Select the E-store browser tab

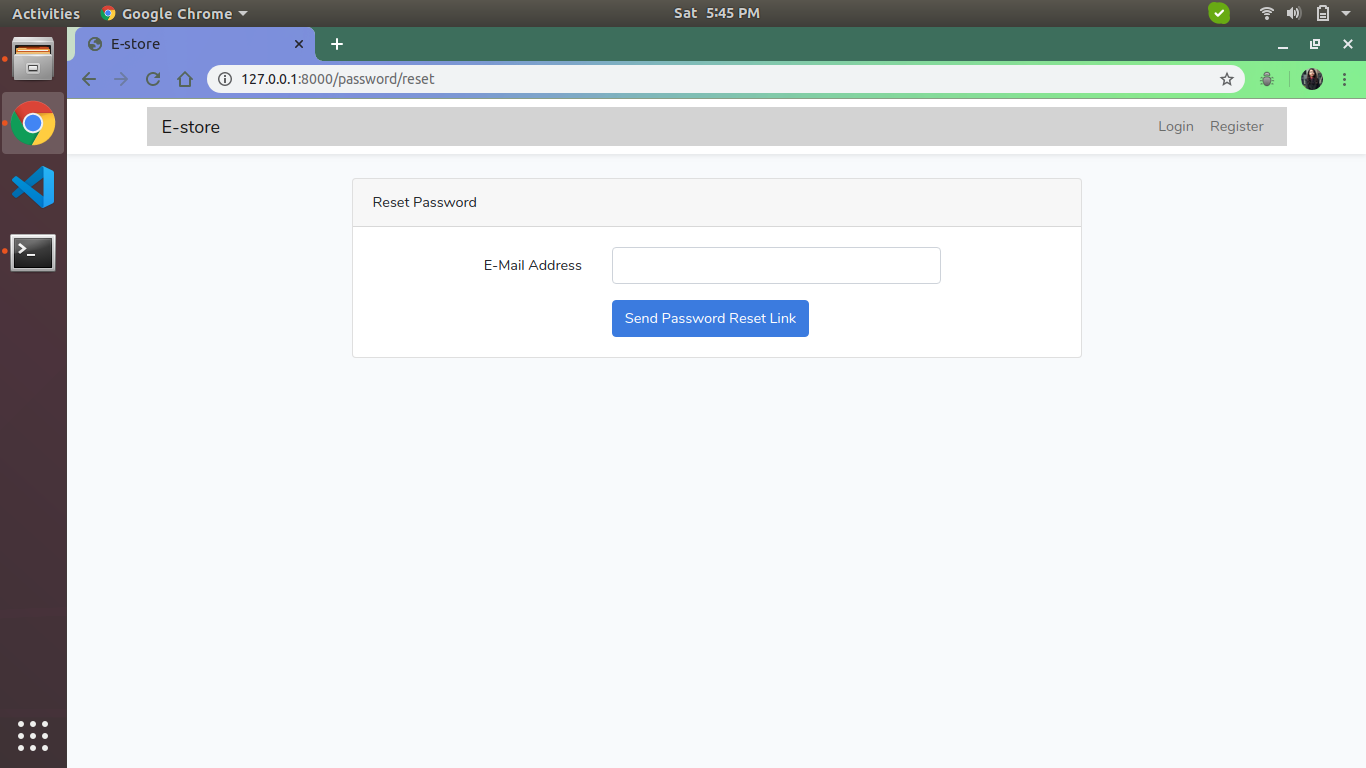point(196,44)
